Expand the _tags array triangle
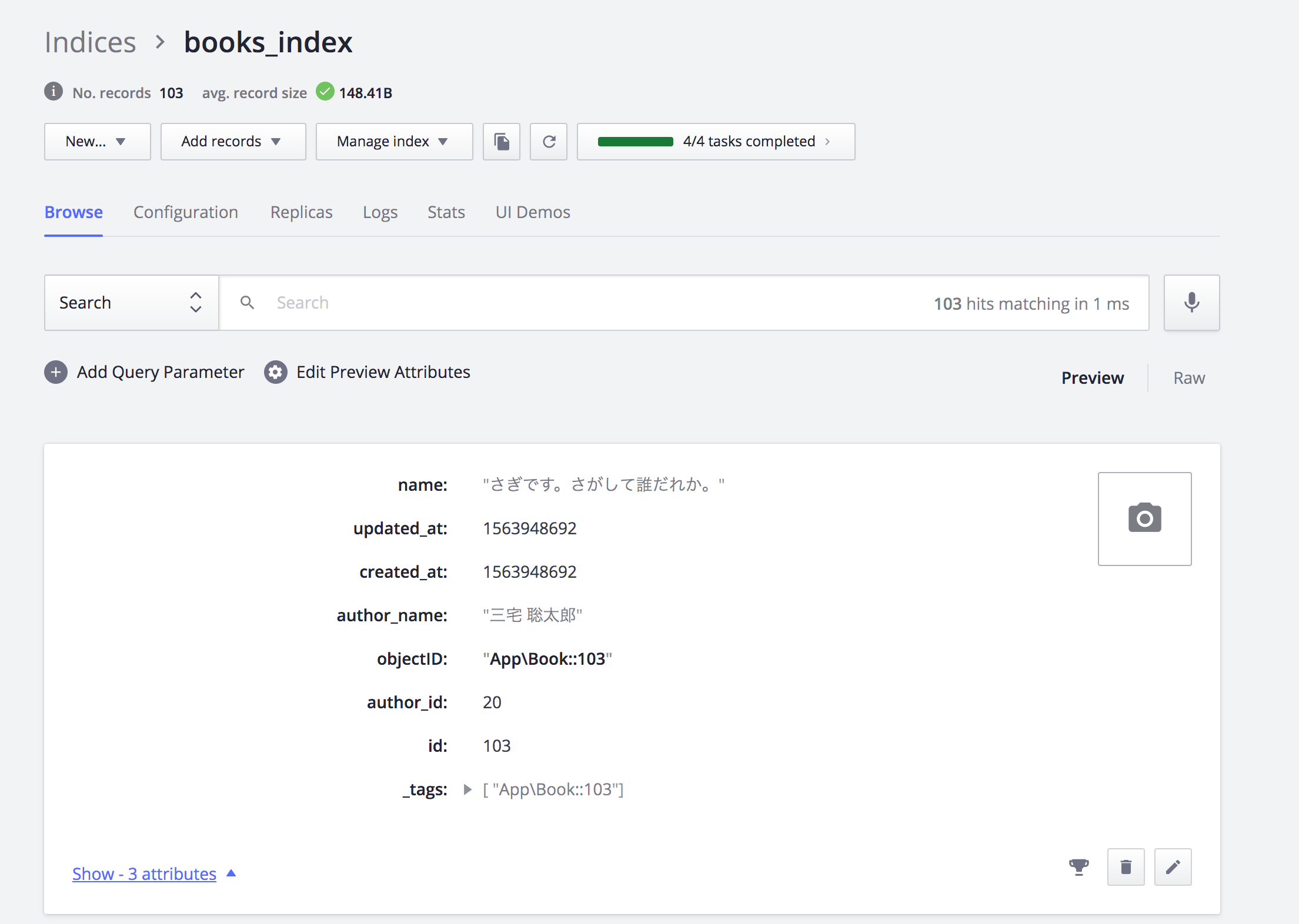This screenshot has width=1299, height=924. pos(467,789)
